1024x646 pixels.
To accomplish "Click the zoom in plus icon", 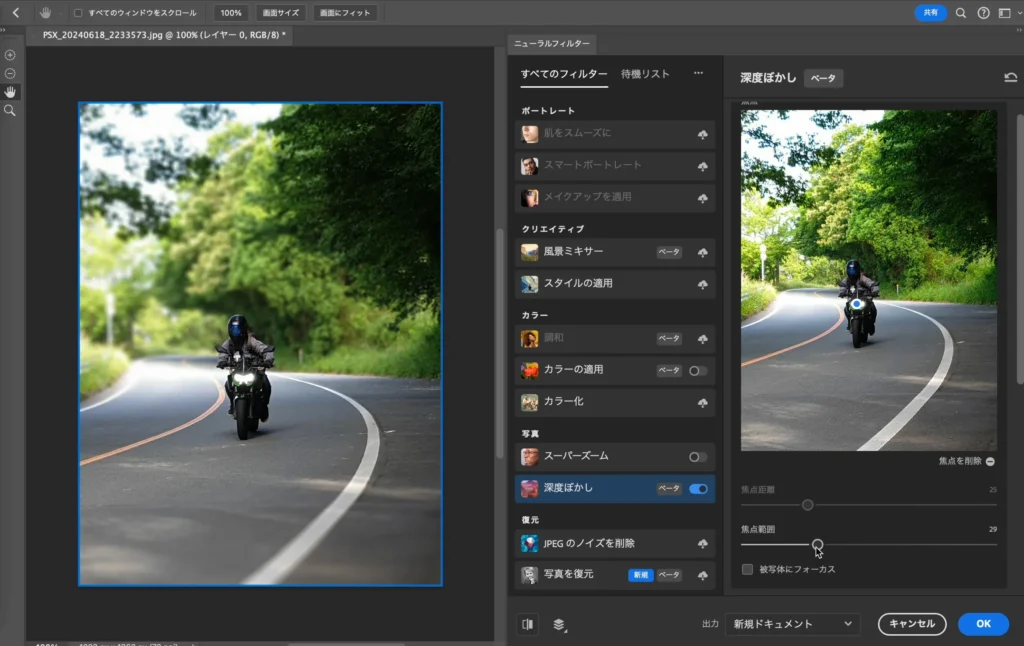I will 10,55.
